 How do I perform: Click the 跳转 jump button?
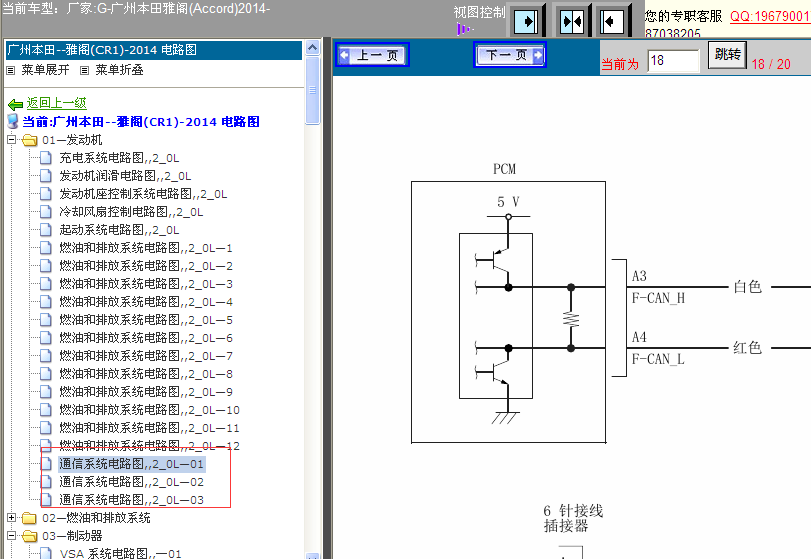tap(727, 54)
